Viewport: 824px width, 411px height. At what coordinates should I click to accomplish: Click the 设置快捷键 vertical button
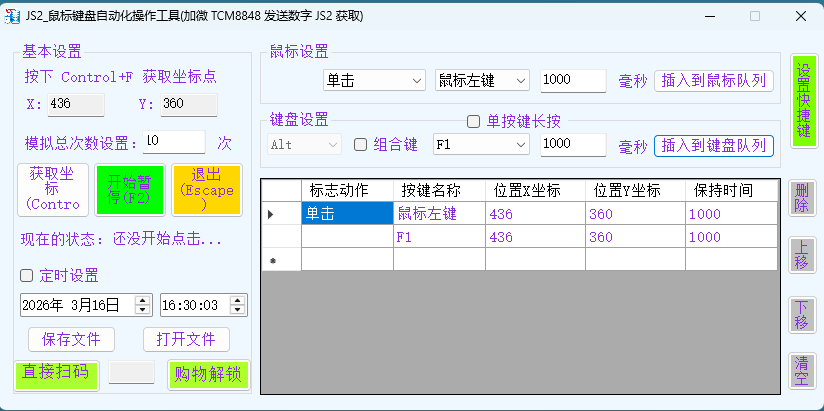[804, 101]
